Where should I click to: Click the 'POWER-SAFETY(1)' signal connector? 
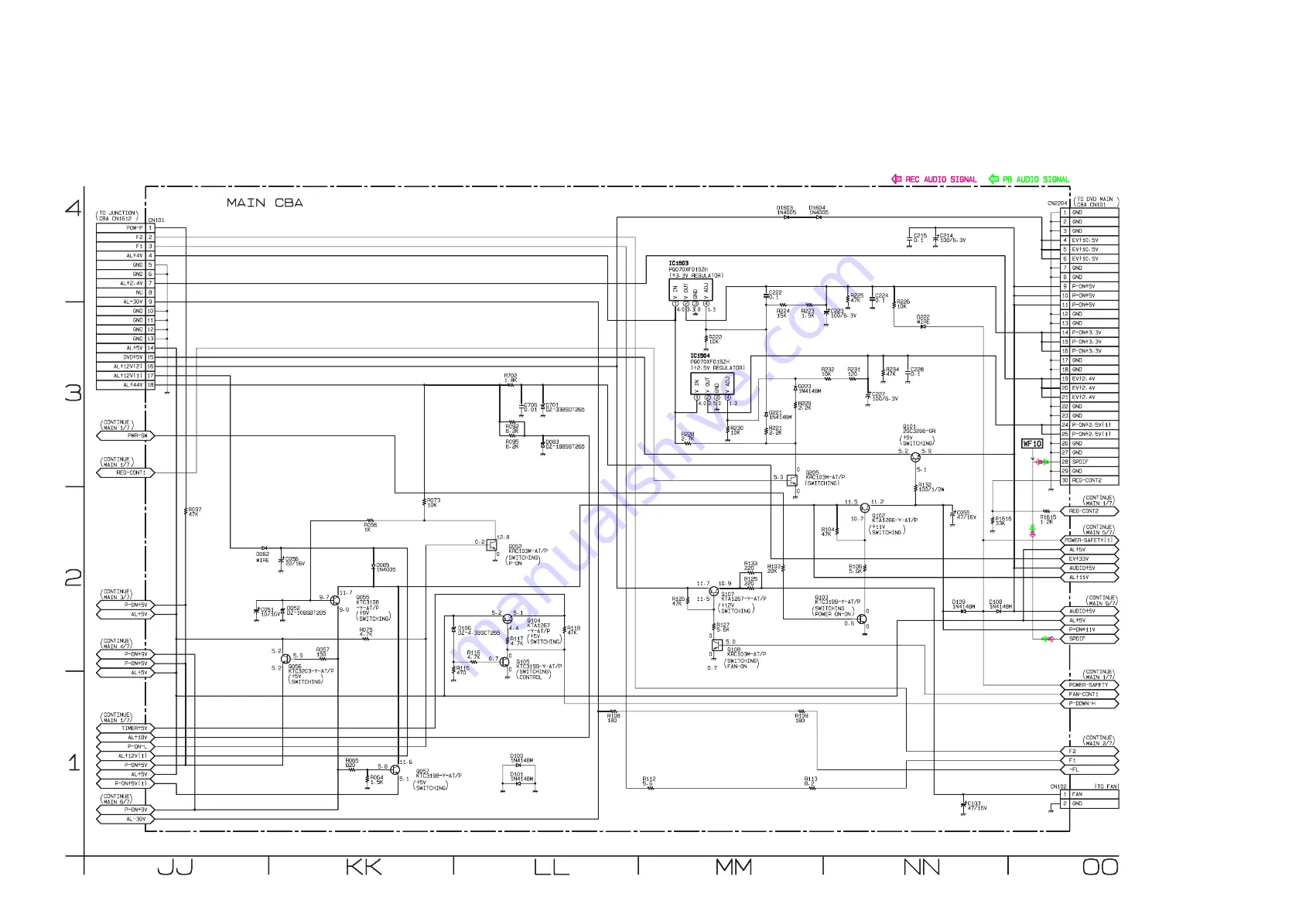pos(1089,541)
